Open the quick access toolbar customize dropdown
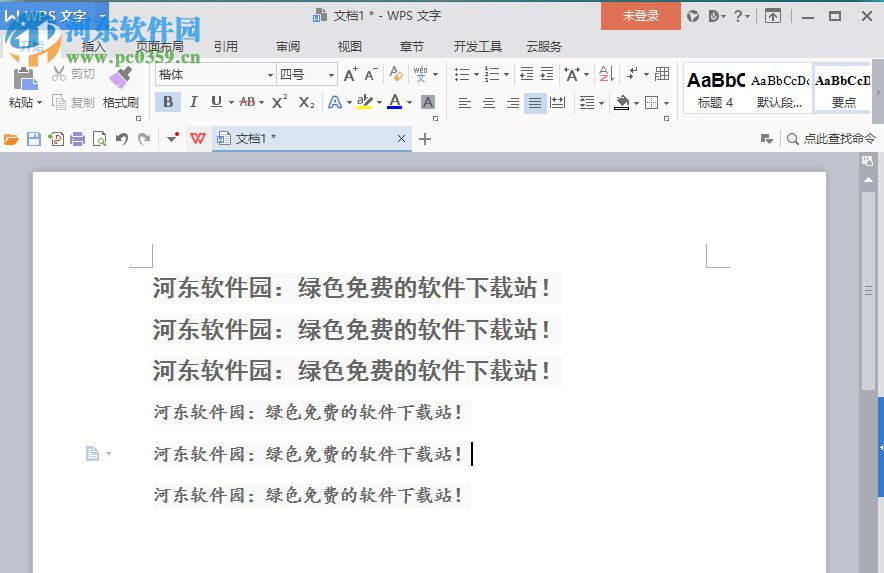884x573 pixels. (173, 138)
